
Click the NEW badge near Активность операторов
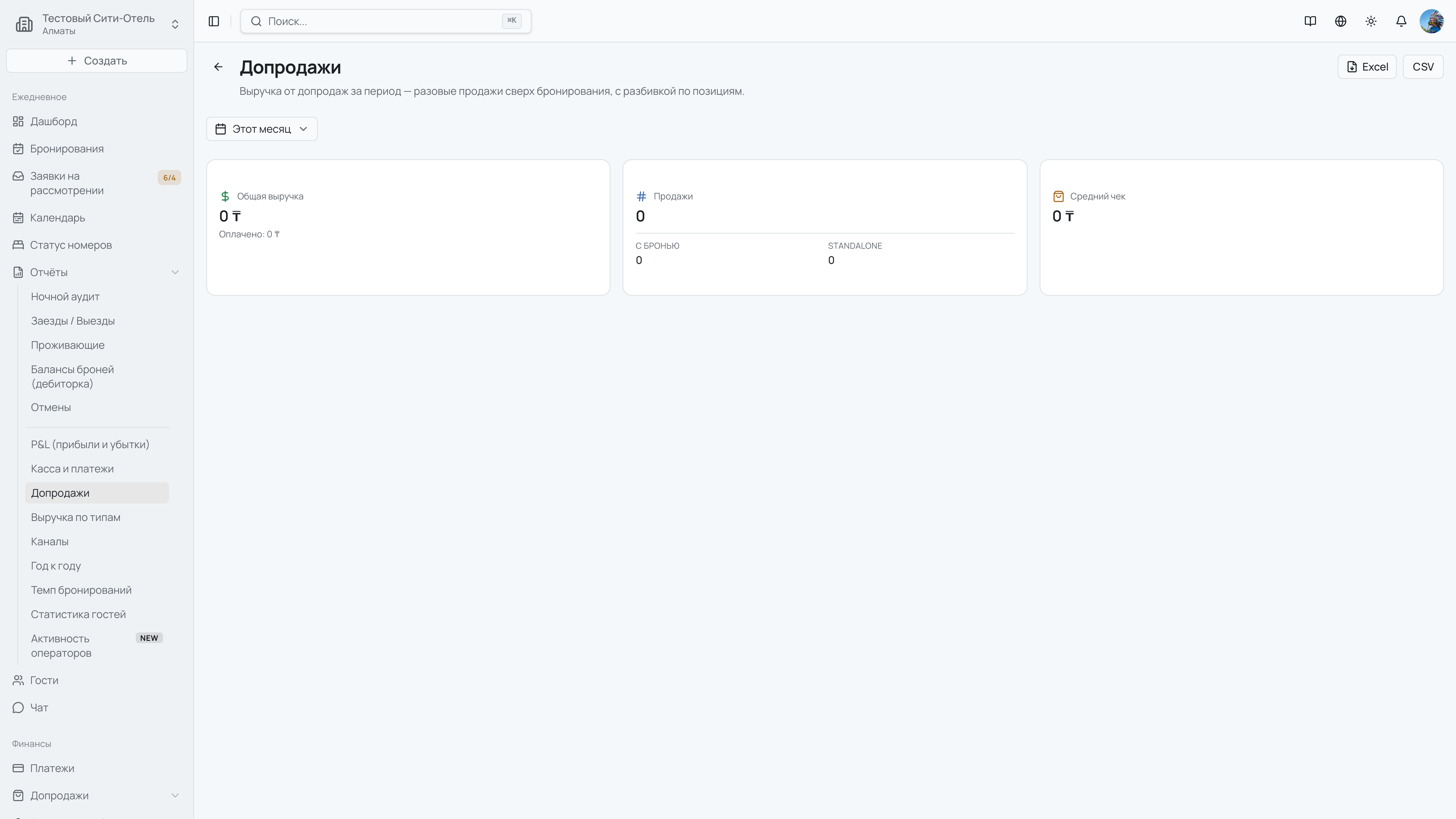pos(149,638)
